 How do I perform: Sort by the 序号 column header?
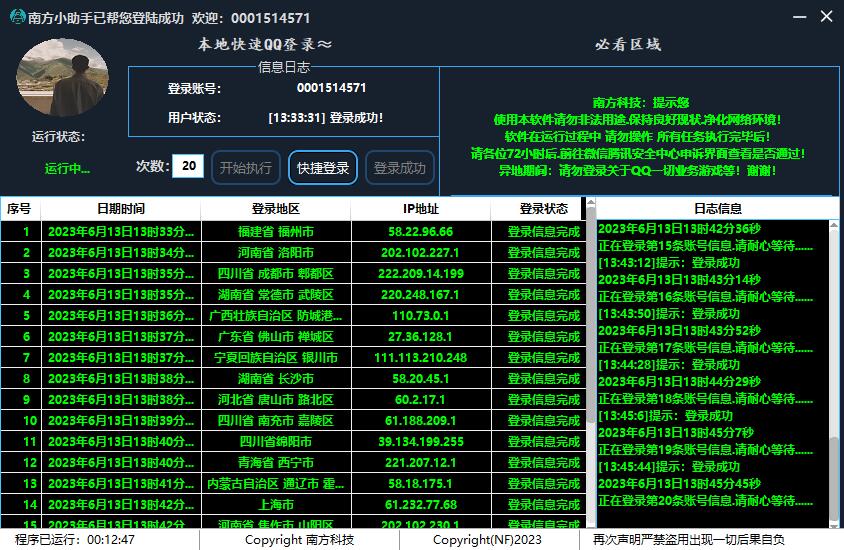click(19, 209)
